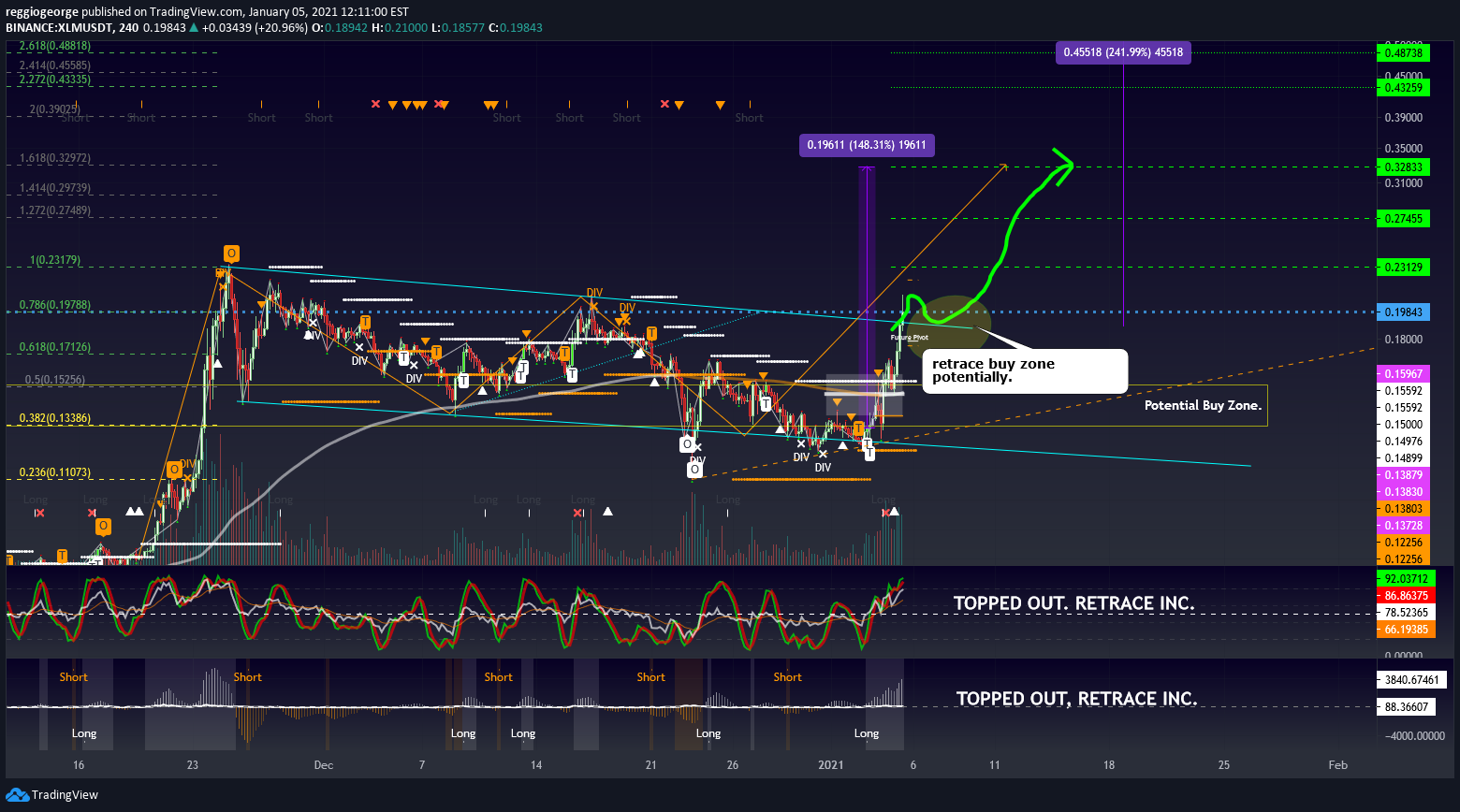
Task: Select the 2.414(0.45585) Fibonacci label
Action: point(54,65)
